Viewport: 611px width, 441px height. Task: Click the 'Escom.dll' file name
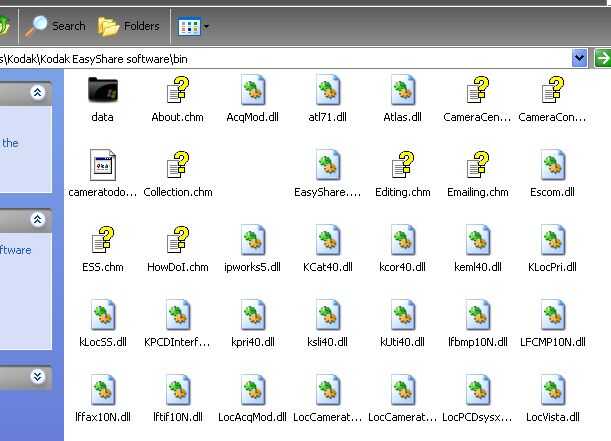click(x=553, y=192)
